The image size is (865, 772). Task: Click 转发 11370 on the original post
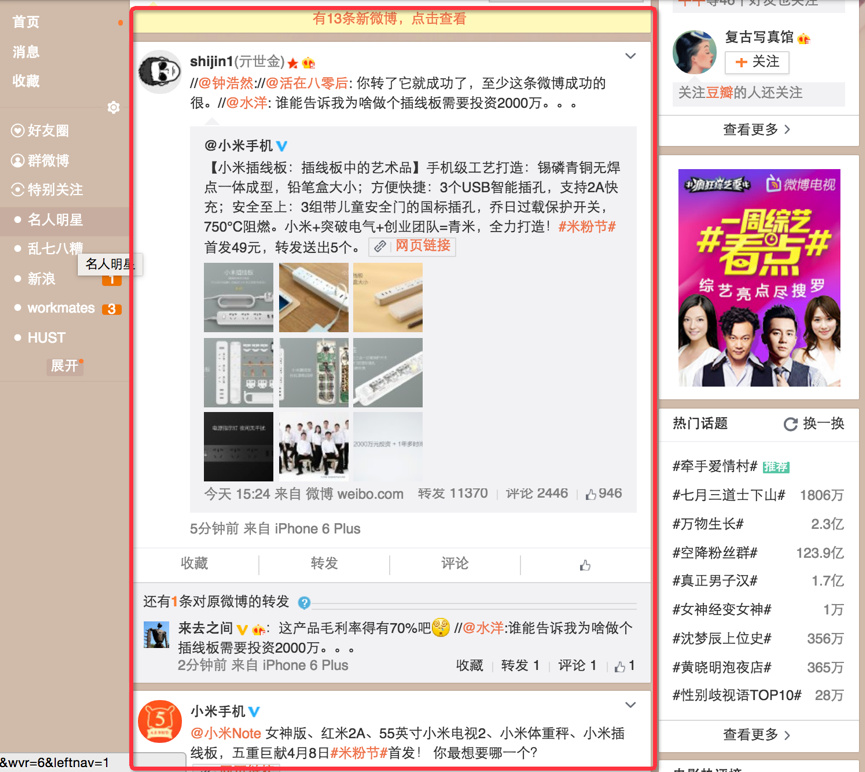453,494
